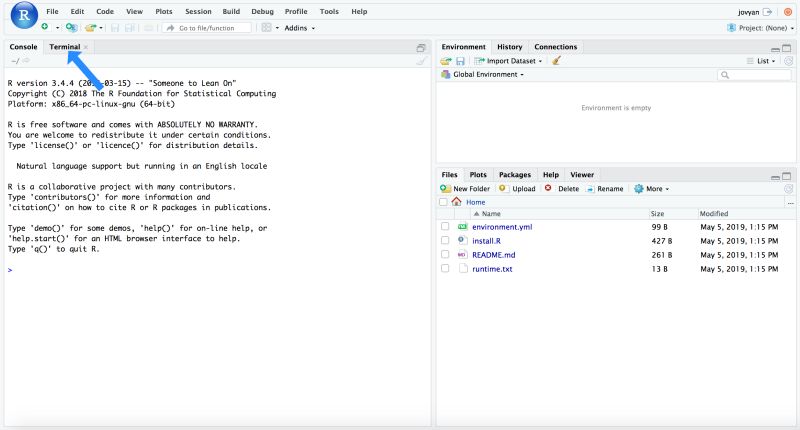Open the Session menu
Viewport: 800px width, 430px height.
(x=198, y=11)
